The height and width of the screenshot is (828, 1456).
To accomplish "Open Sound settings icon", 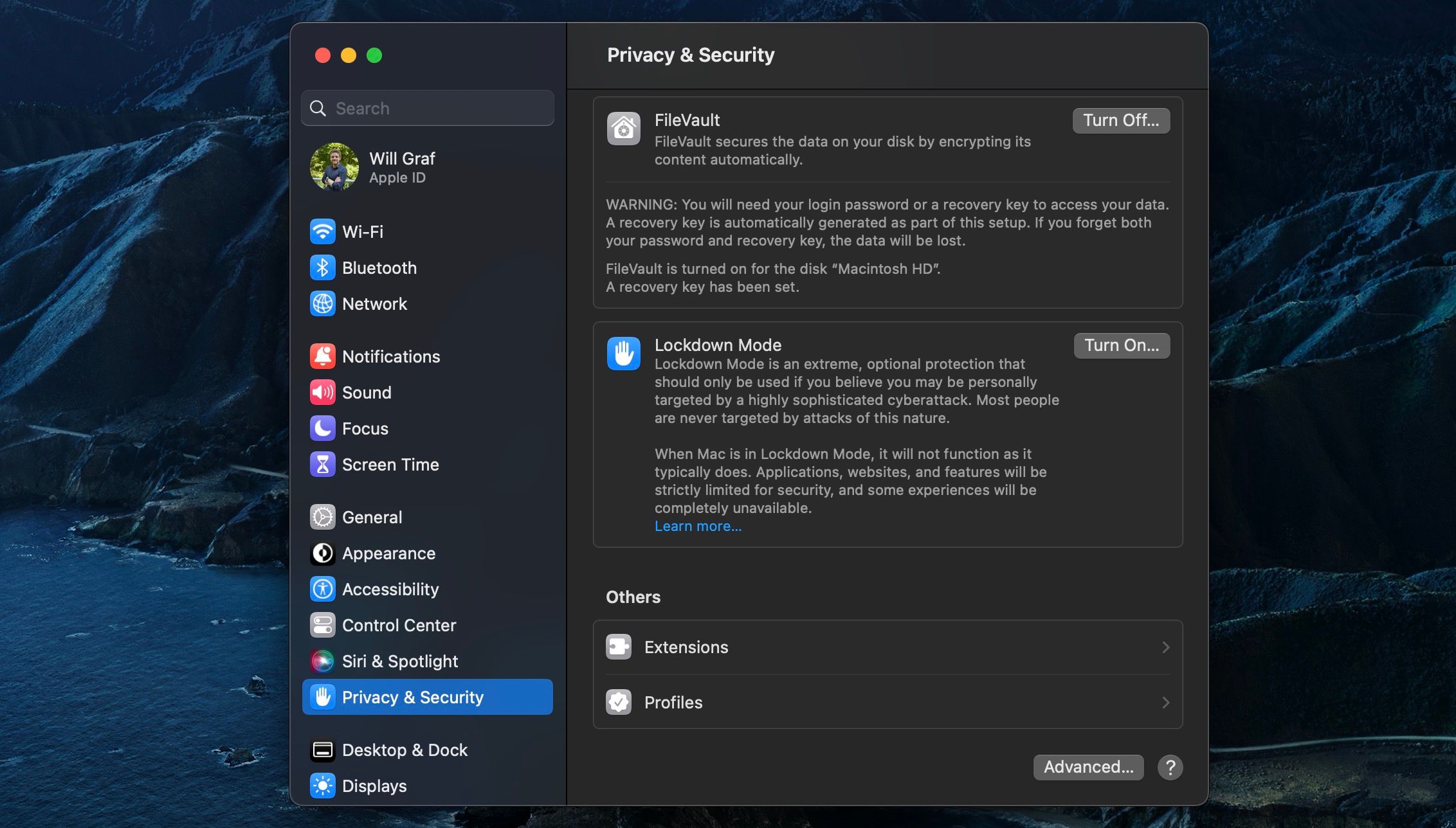I will [x=323, y=392].
